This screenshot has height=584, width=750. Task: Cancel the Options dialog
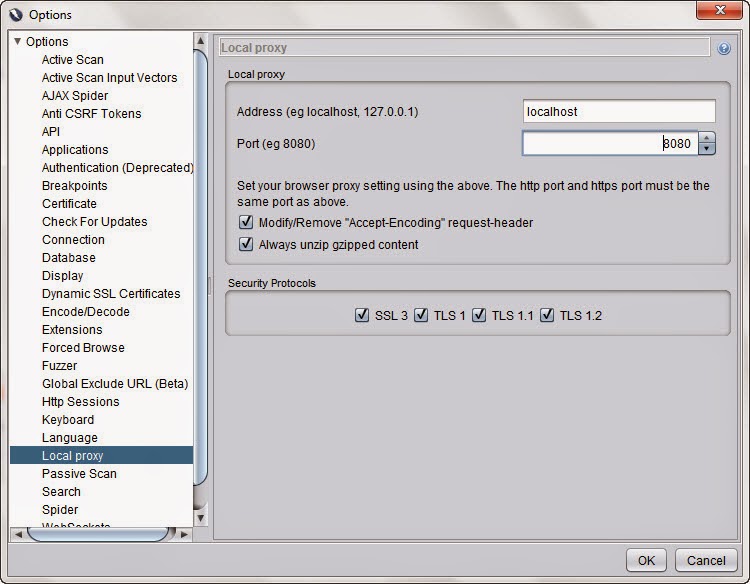[x=706, y=560]
